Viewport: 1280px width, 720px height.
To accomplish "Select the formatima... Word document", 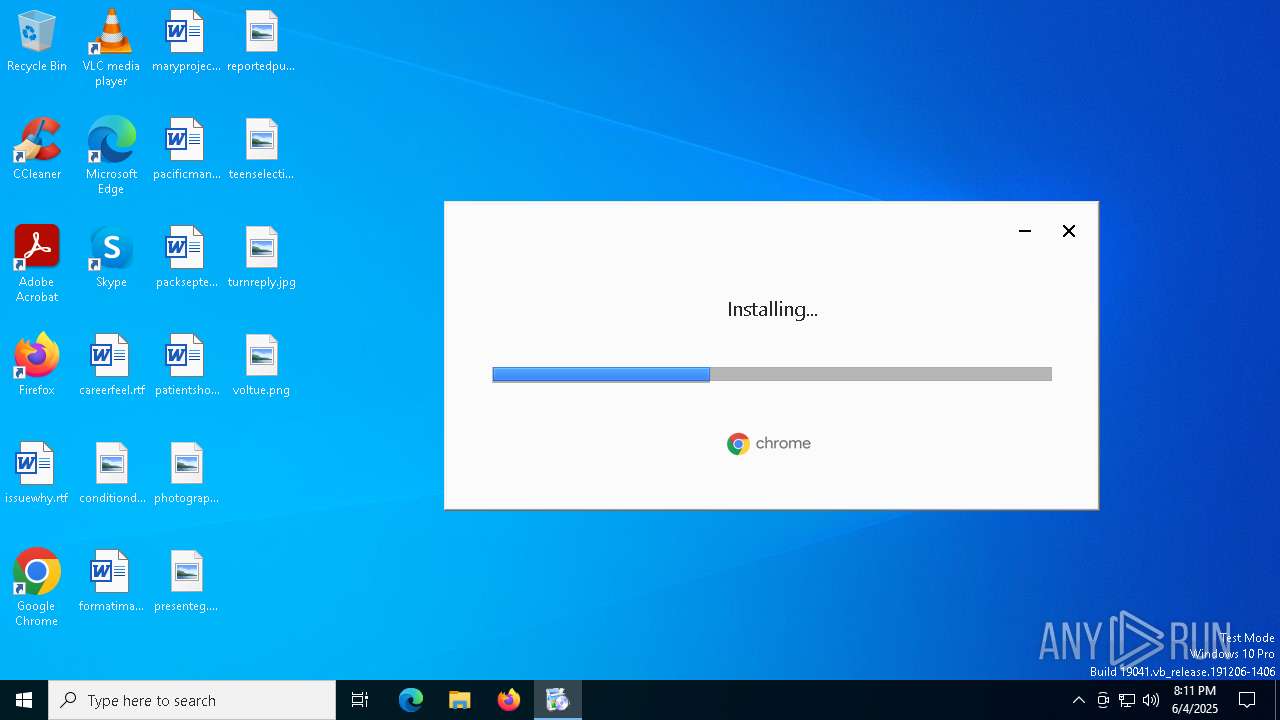I will coord(111,582).
